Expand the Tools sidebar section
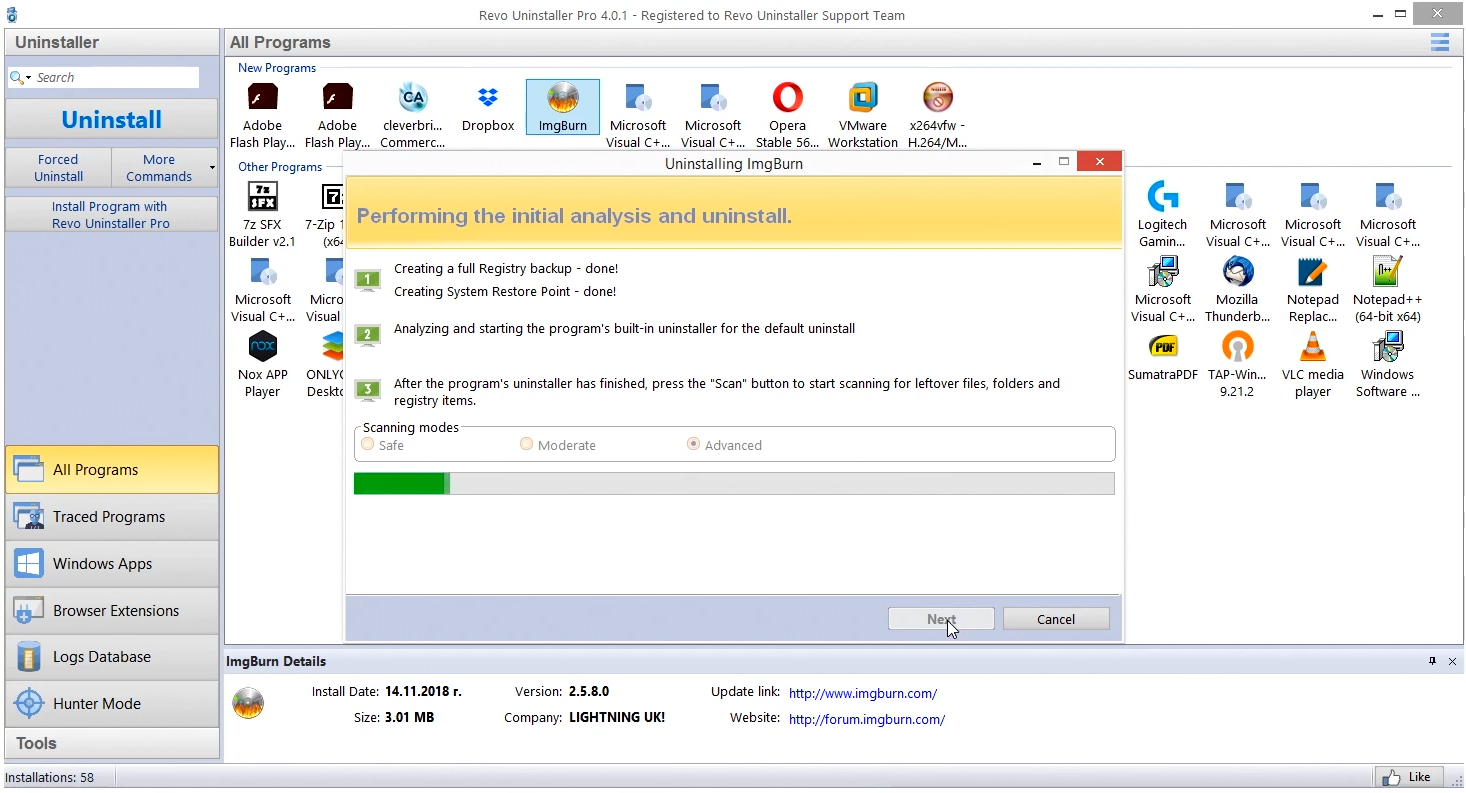Viewport: 1466px width, 793px height. (112, 743)
